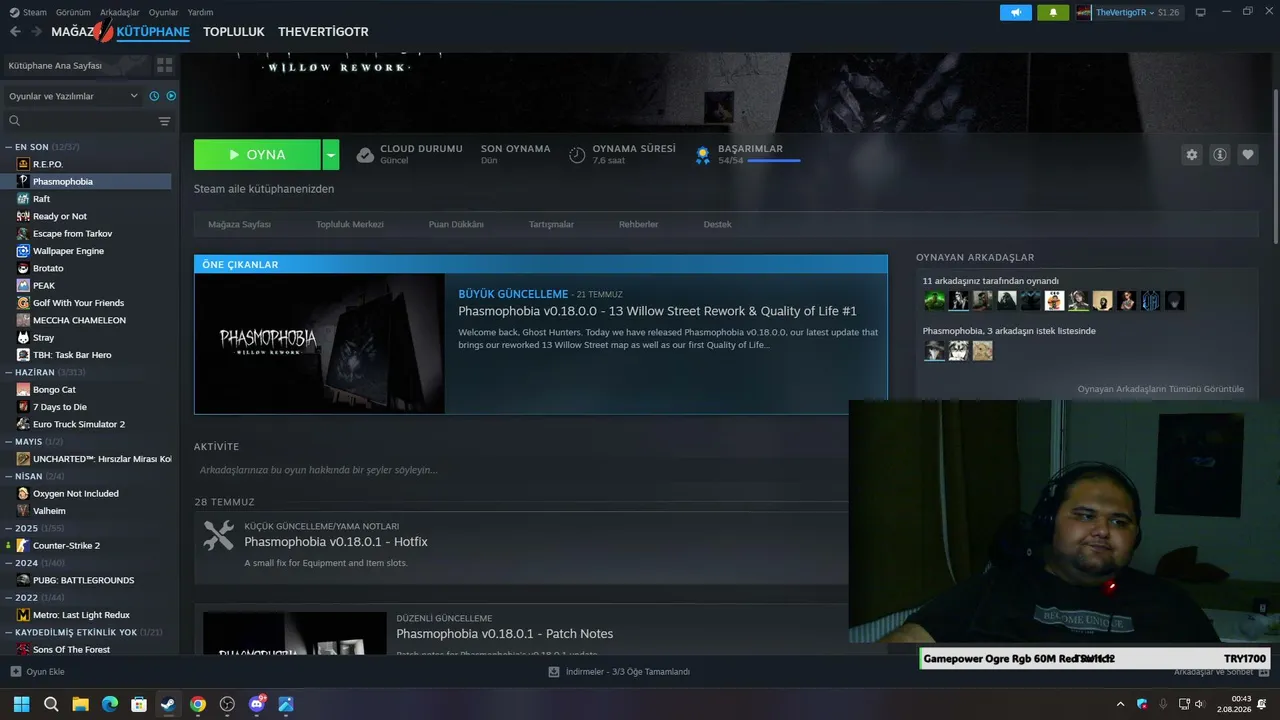Open advanced filter options icon
Viewport: 1280px width, 720px height.
tap(165, 121)
